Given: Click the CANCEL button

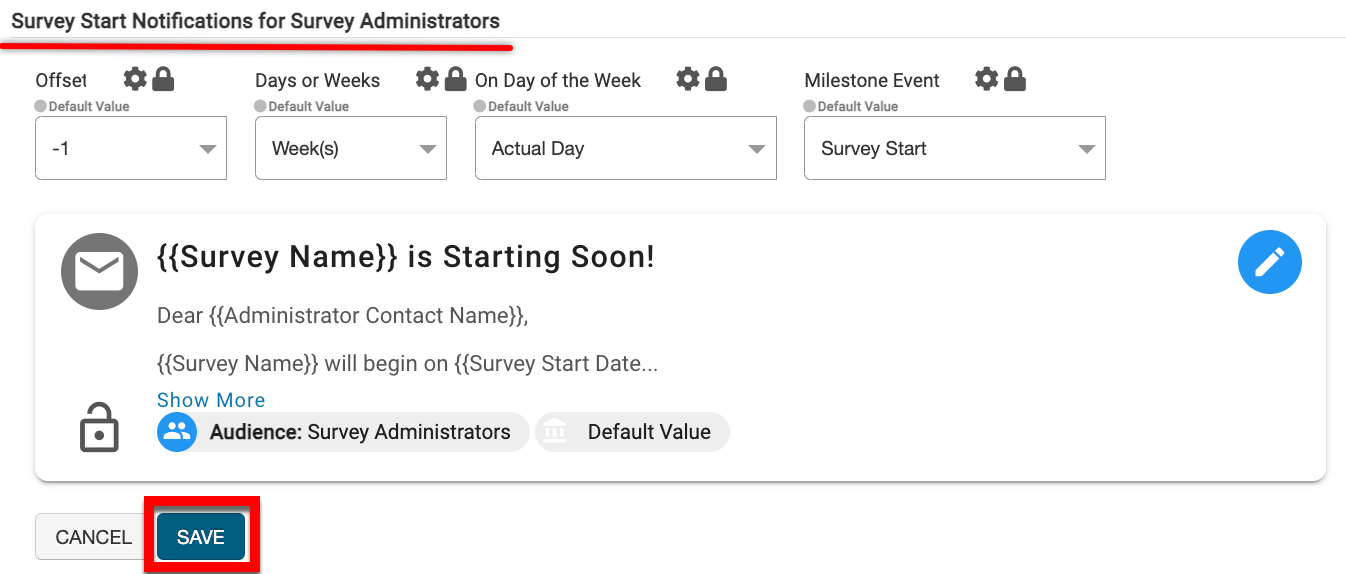Looking at the screenshot, I should [93, 537].
